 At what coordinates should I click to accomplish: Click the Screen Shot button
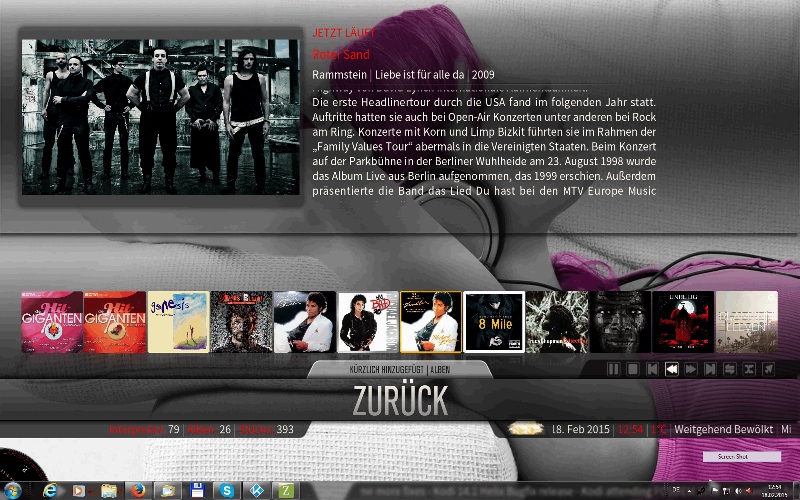(742, 457)
